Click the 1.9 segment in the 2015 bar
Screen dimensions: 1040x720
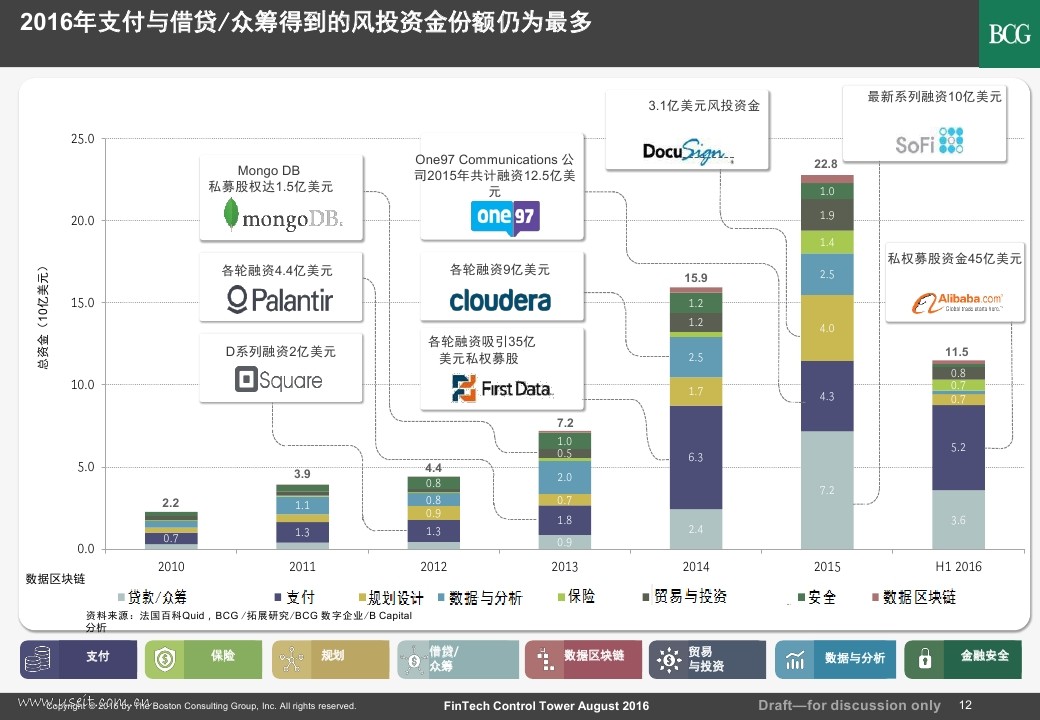click(x=827, y=215)
